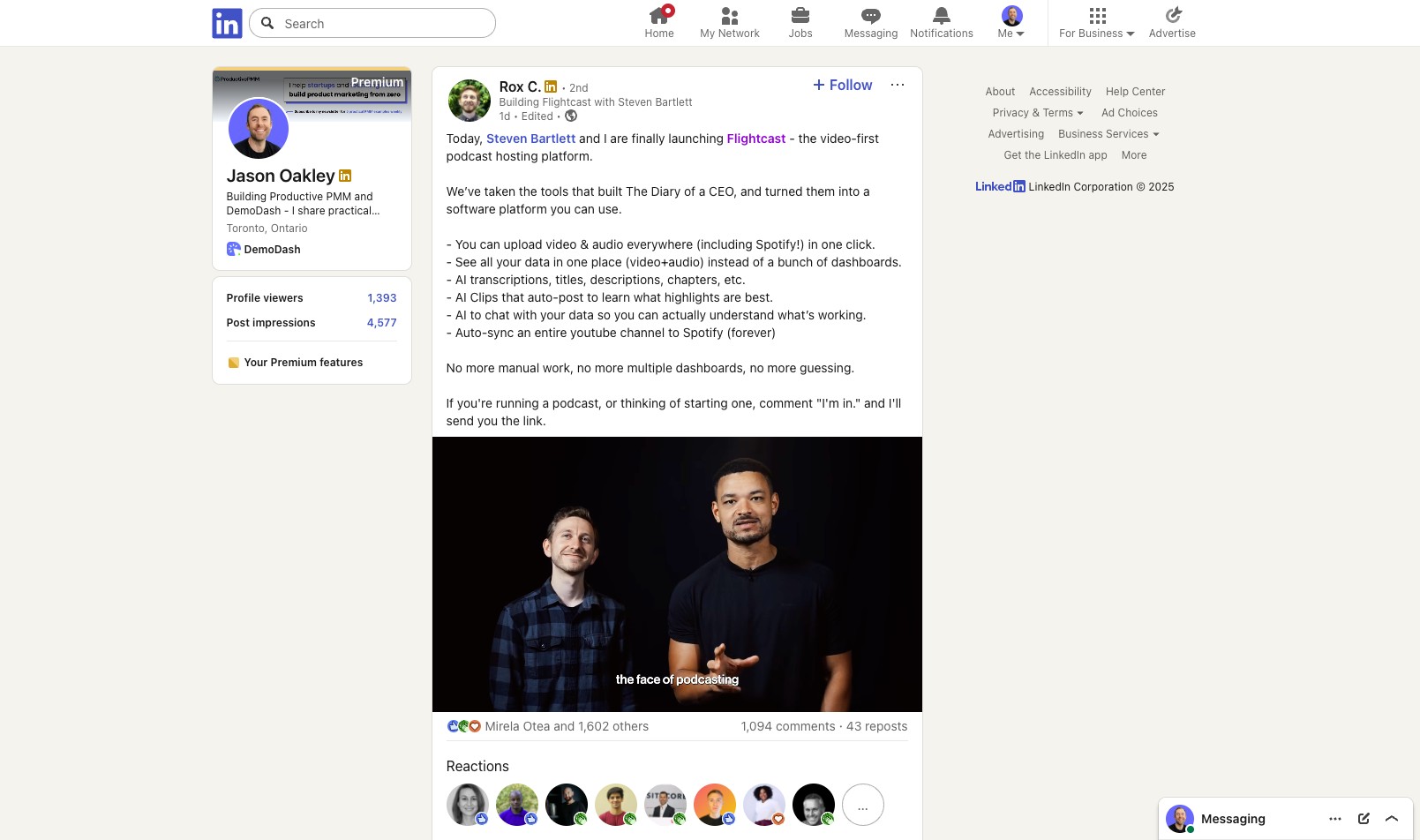Click the LinkedIn footer logo
The width and height of the screenshot is (1420, 840).
(x=1000, y=186)
